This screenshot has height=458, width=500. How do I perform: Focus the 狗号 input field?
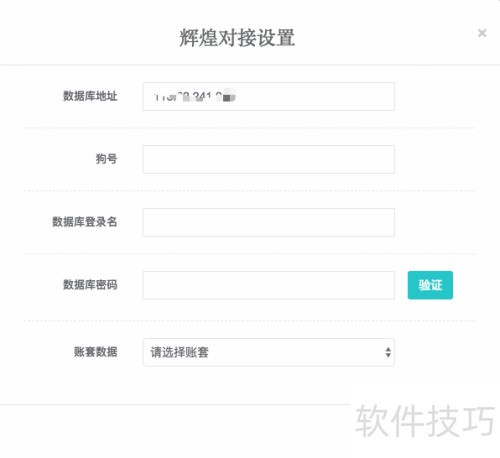(269, 159)
